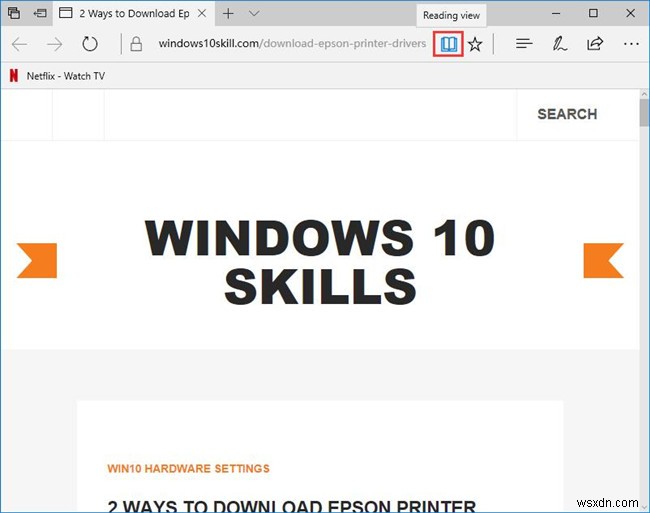The height and width of the screenshot is (513, 650).
Task: Click the SEARCH link on the site
Action: 567,114
